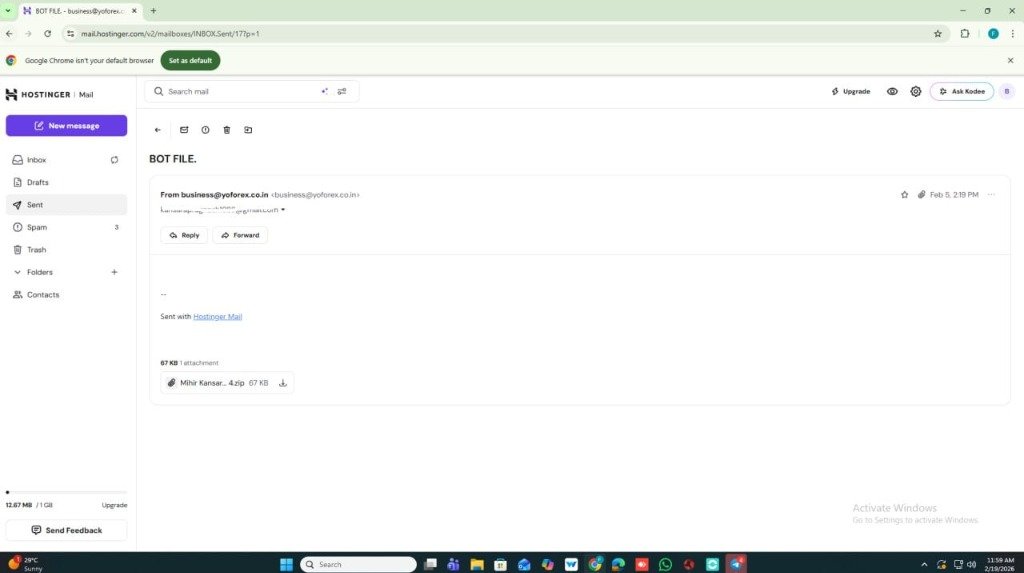
Task: Open Microsoft Edge from taskbar
Action: (x=618, y=564)
